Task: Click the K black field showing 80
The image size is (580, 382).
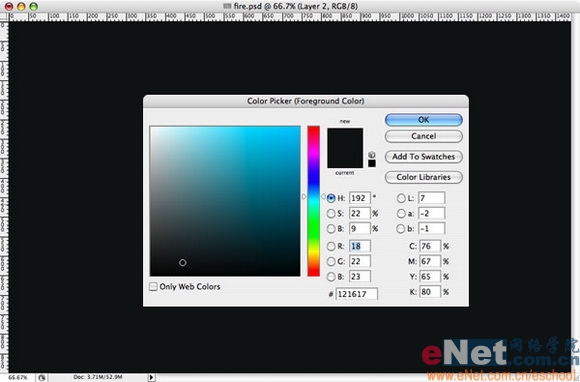Action: click(430, 292)
